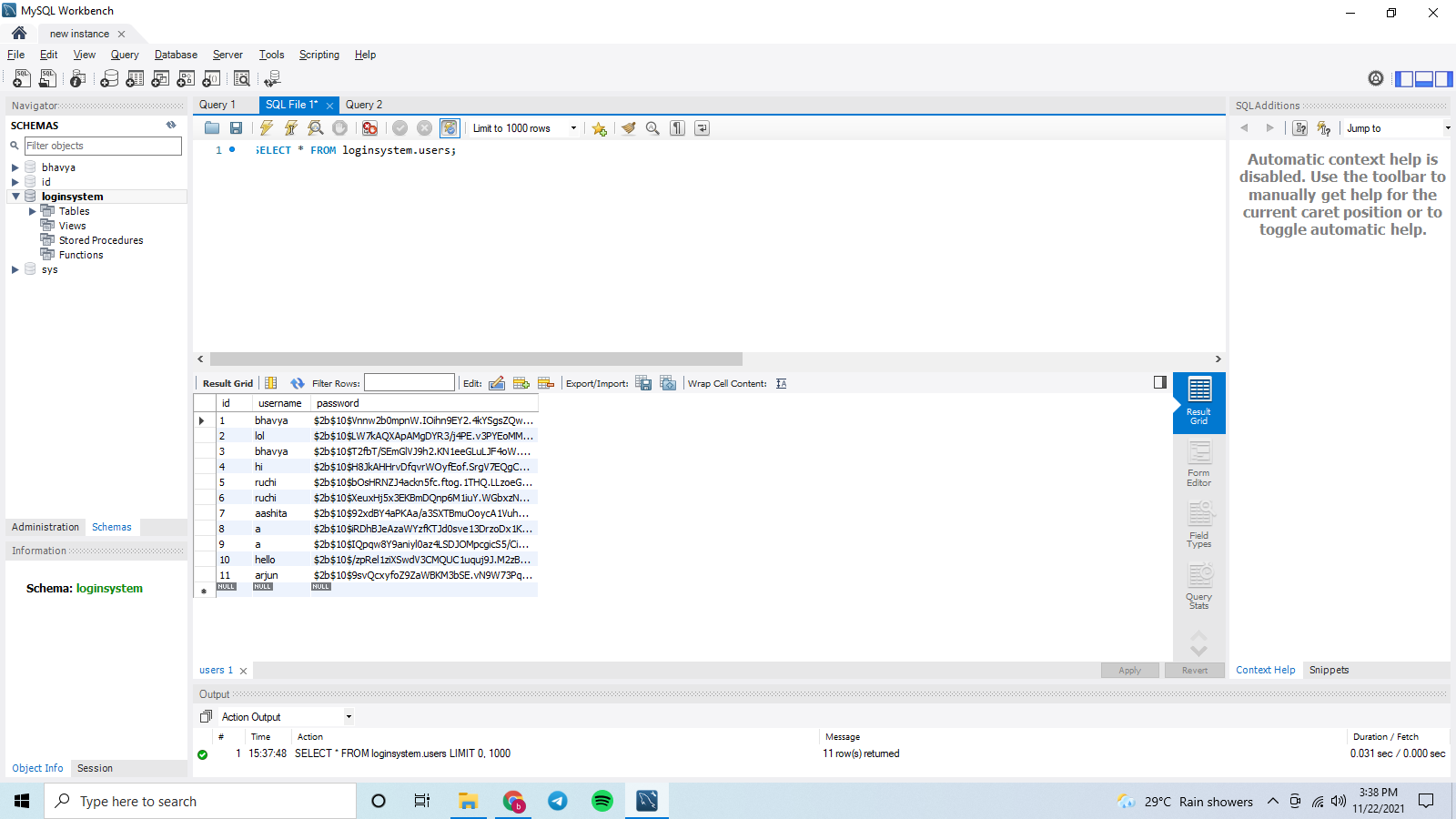Expand the Tables node
The width and height of the screenshot is (1456, 819).
coord(33,211)
